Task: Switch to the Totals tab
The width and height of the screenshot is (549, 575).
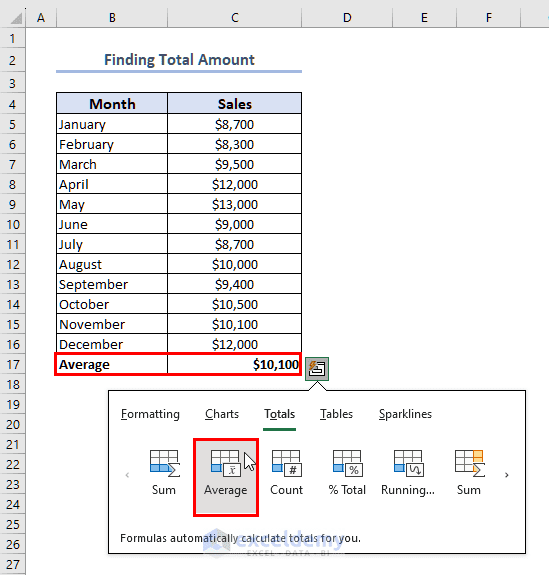Action: pos(279,414)
